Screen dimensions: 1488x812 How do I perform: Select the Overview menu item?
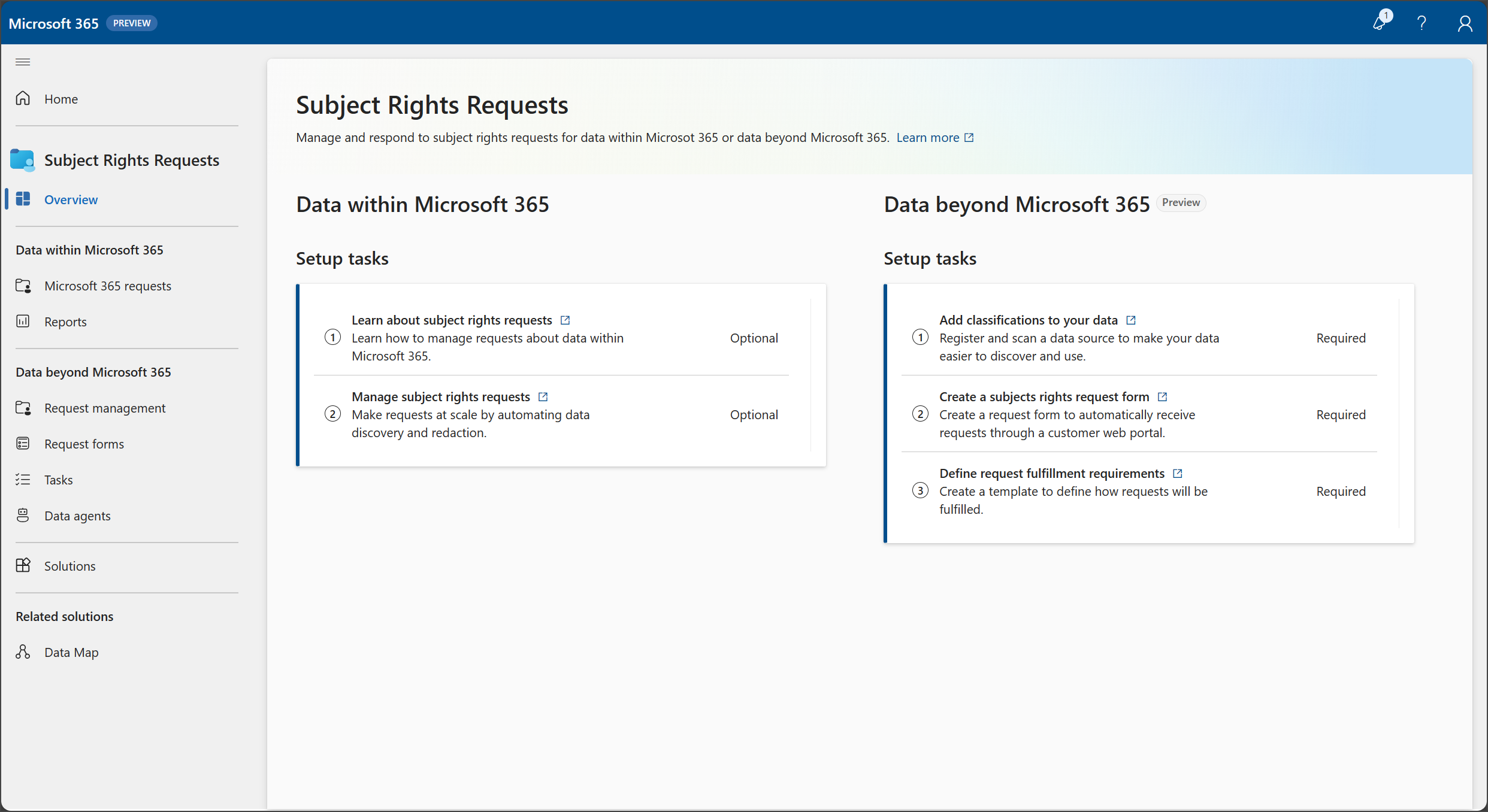click(69, 199)
